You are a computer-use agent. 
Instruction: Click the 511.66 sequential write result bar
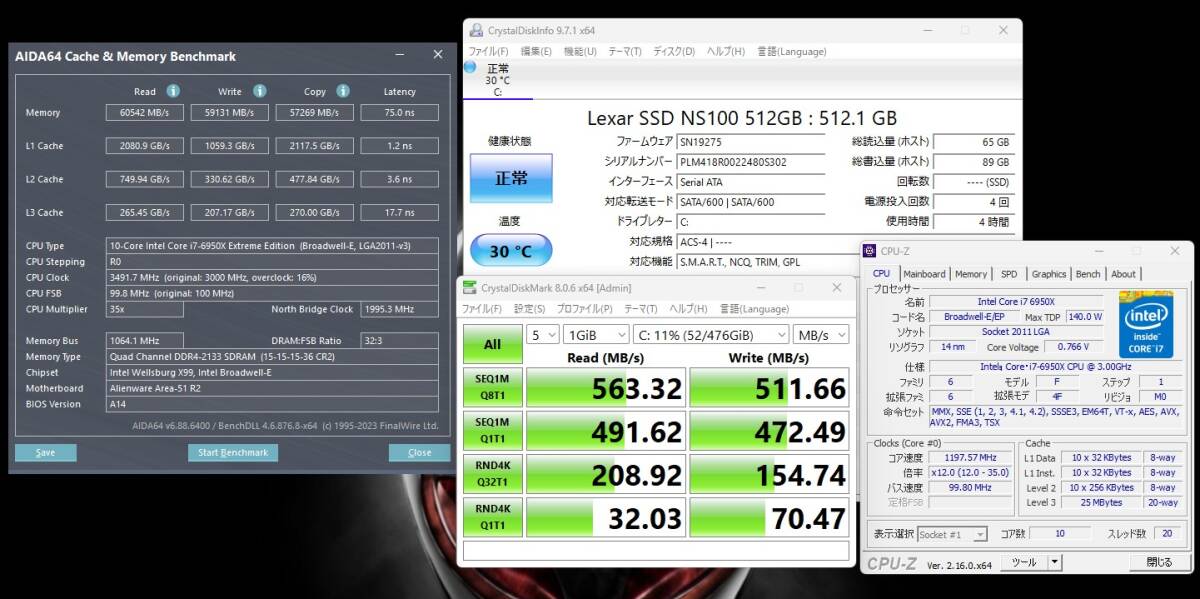point(769,388)
